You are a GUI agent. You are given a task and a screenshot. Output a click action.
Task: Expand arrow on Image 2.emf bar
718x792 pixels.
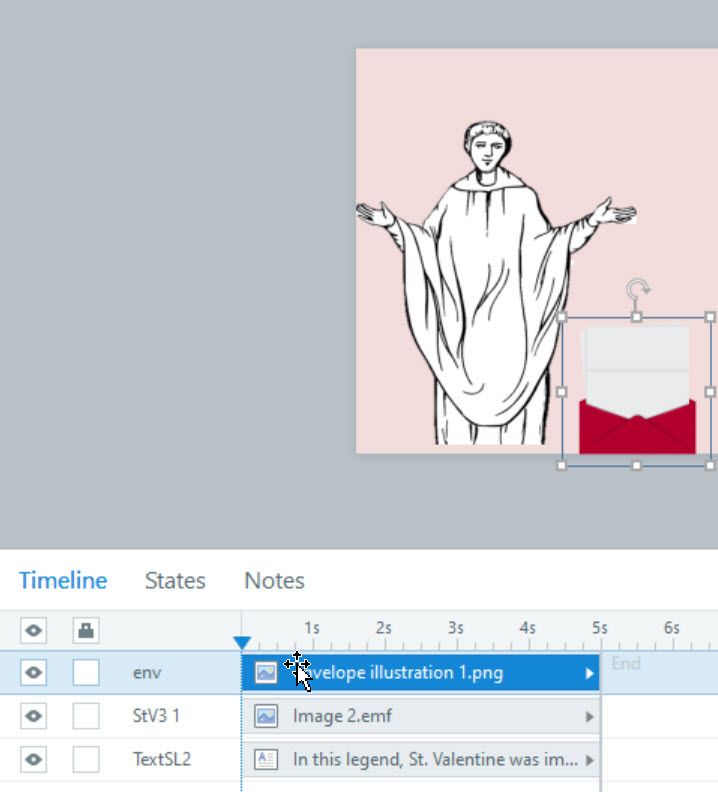click(589, 717)
